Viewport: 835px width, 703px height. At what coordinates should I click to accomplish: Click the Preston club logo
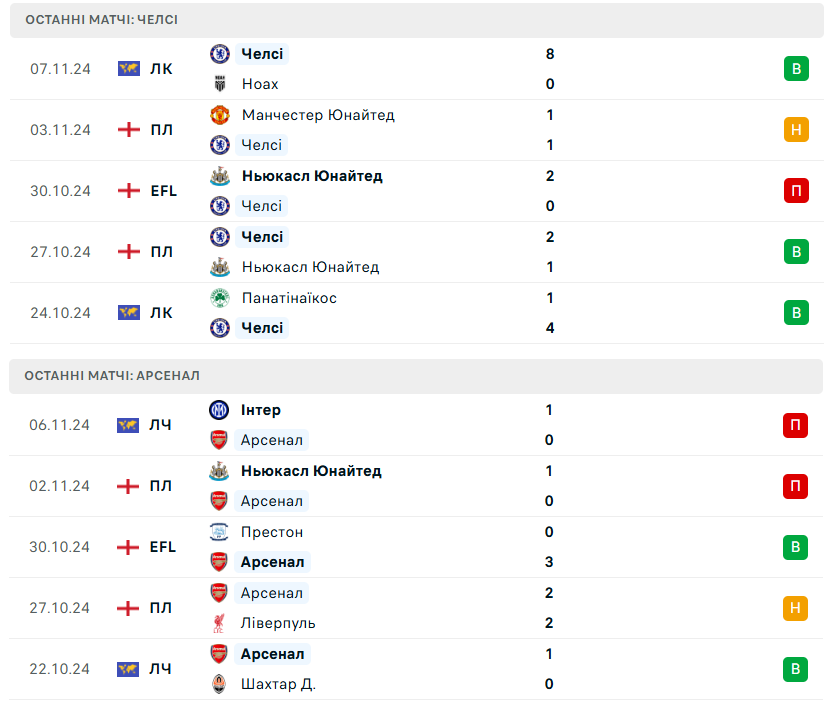tap(219, 532)
